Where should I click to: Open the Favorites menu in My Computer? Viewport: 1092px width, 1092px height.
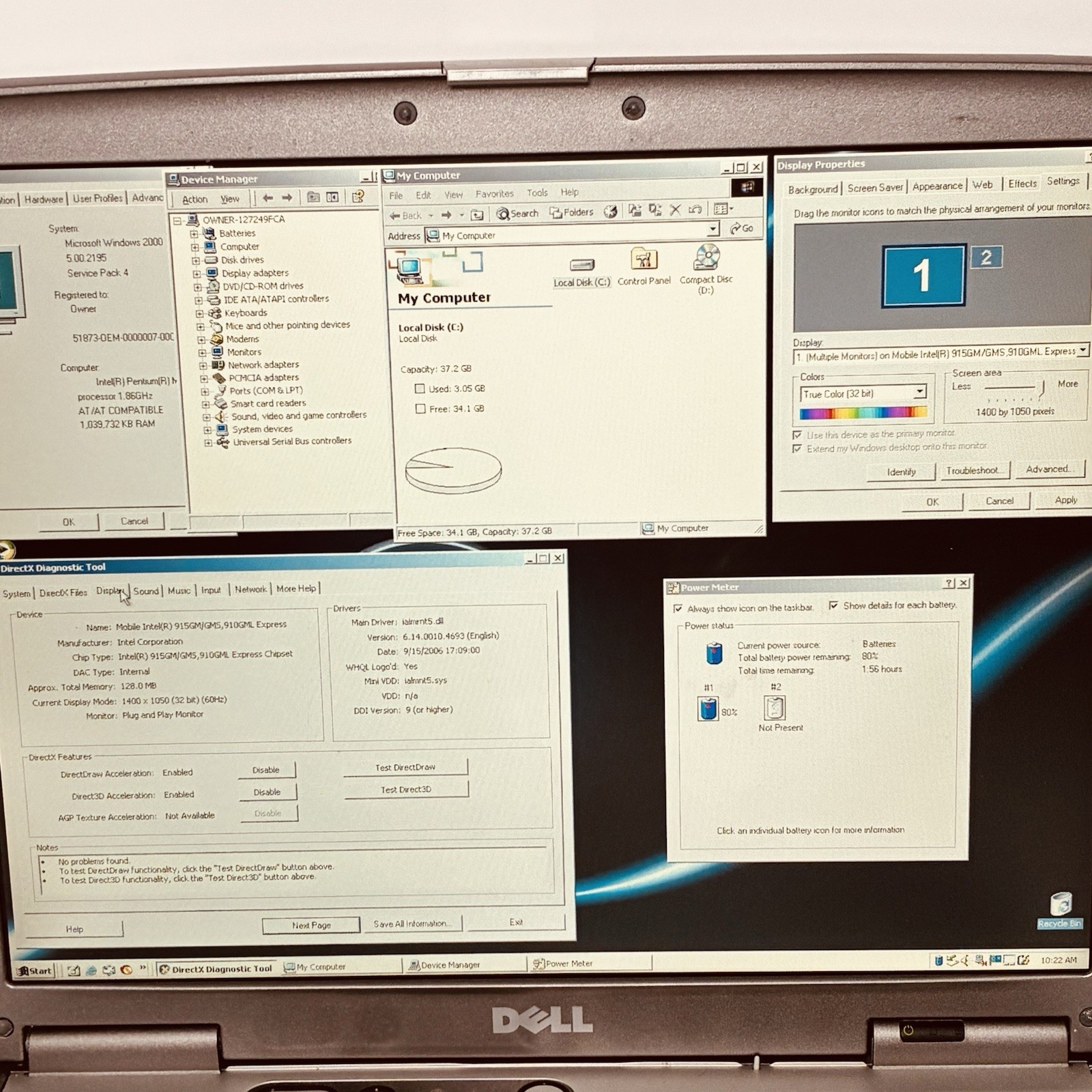[494, 194]
